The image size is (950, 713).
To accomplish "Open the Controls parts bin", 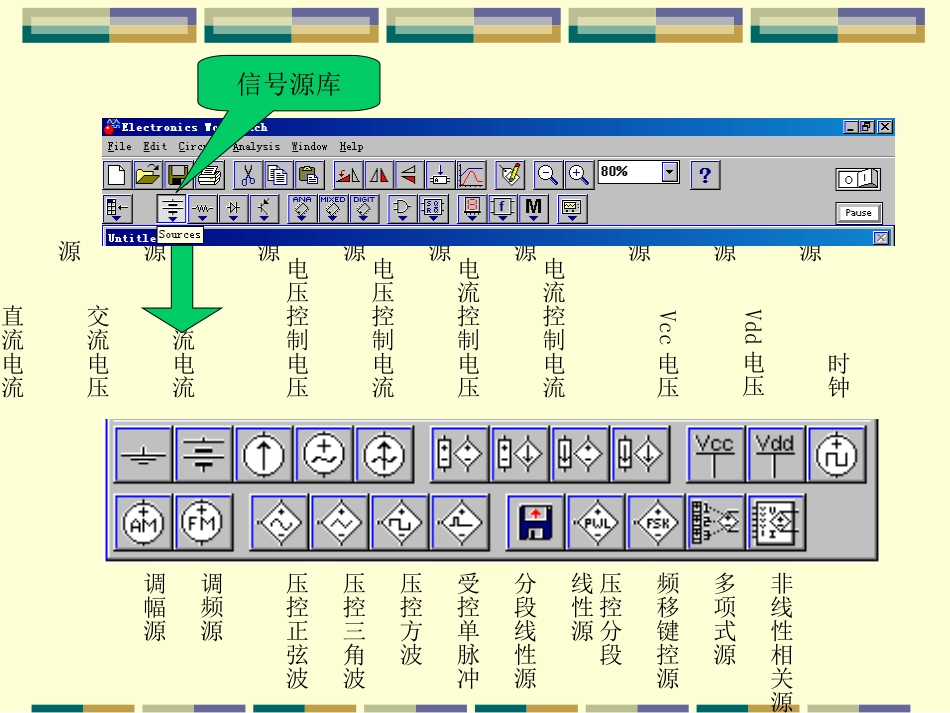I will click(502, 208).
